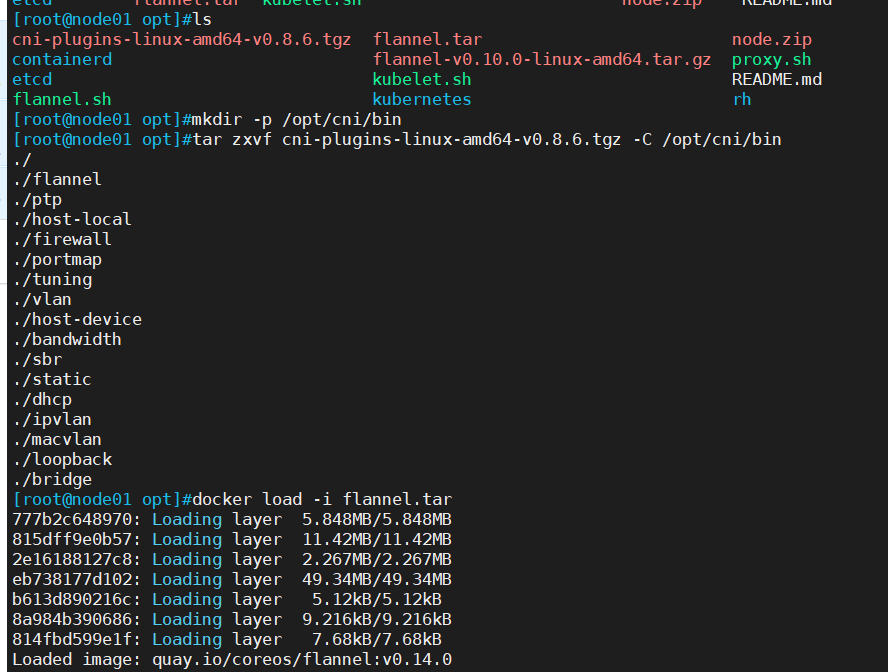Image resolution: width=888 pixels, height=672 pixels.
Task: Click the ./host-local extracted entry
Action: click(x=72, y=220)
